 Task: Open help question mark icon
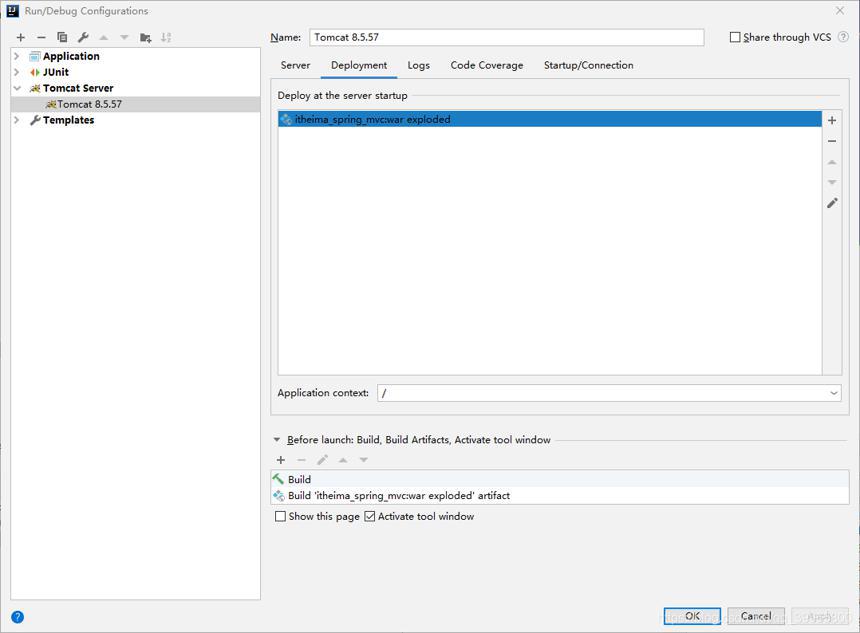18,617
